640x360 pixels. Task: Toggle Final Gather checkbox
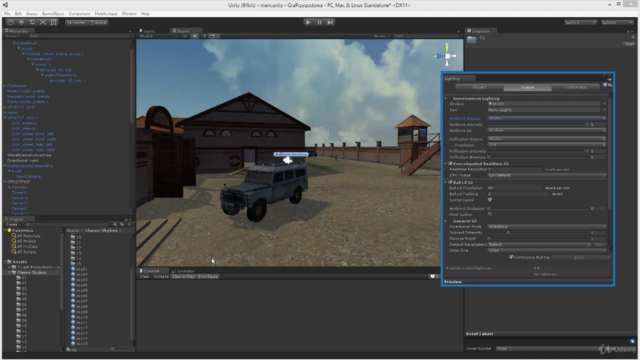point(490,213)
